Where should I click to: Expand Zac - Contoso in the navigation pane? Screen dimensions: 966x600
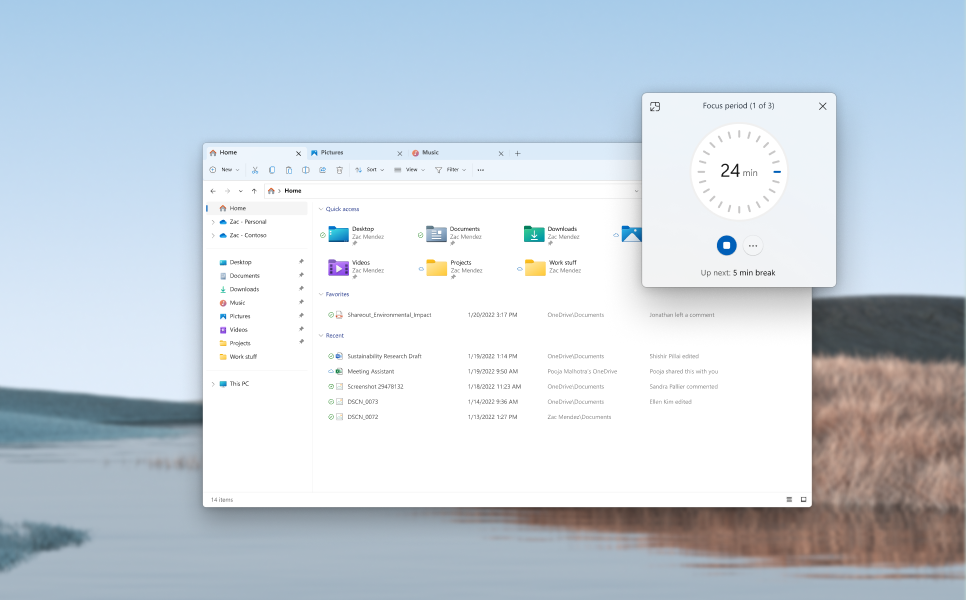pos(213,235)
